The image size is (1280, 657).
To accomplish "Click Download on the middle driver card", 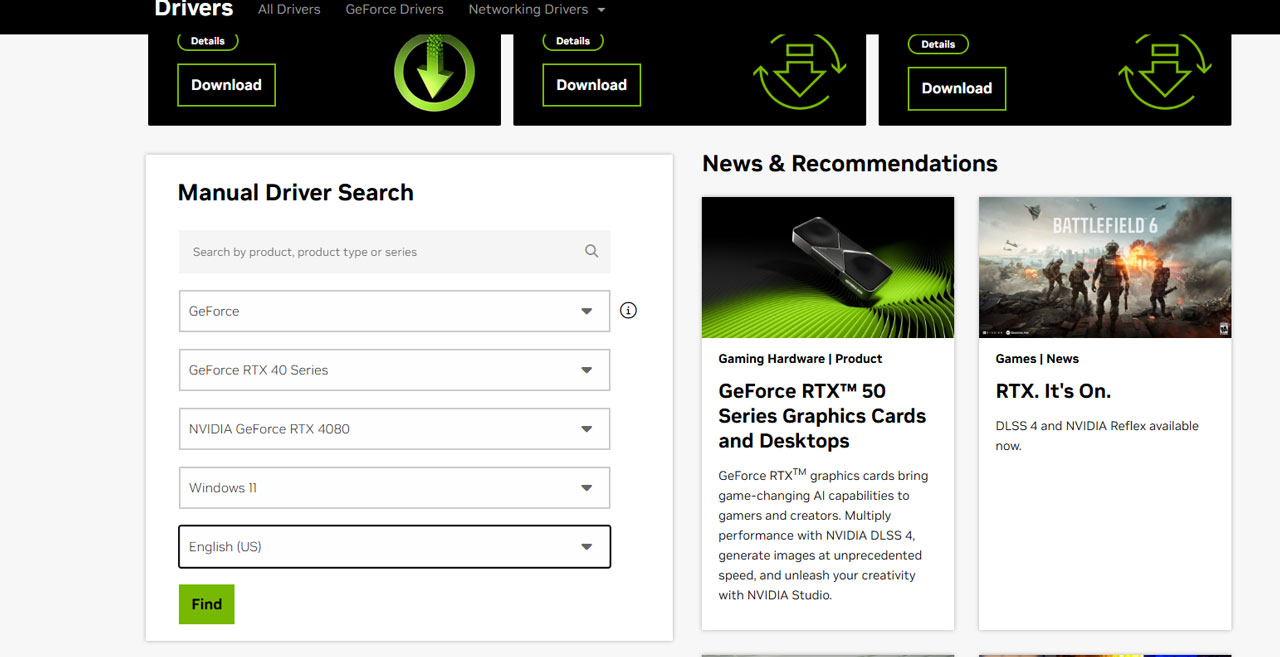I will (591, 85).
